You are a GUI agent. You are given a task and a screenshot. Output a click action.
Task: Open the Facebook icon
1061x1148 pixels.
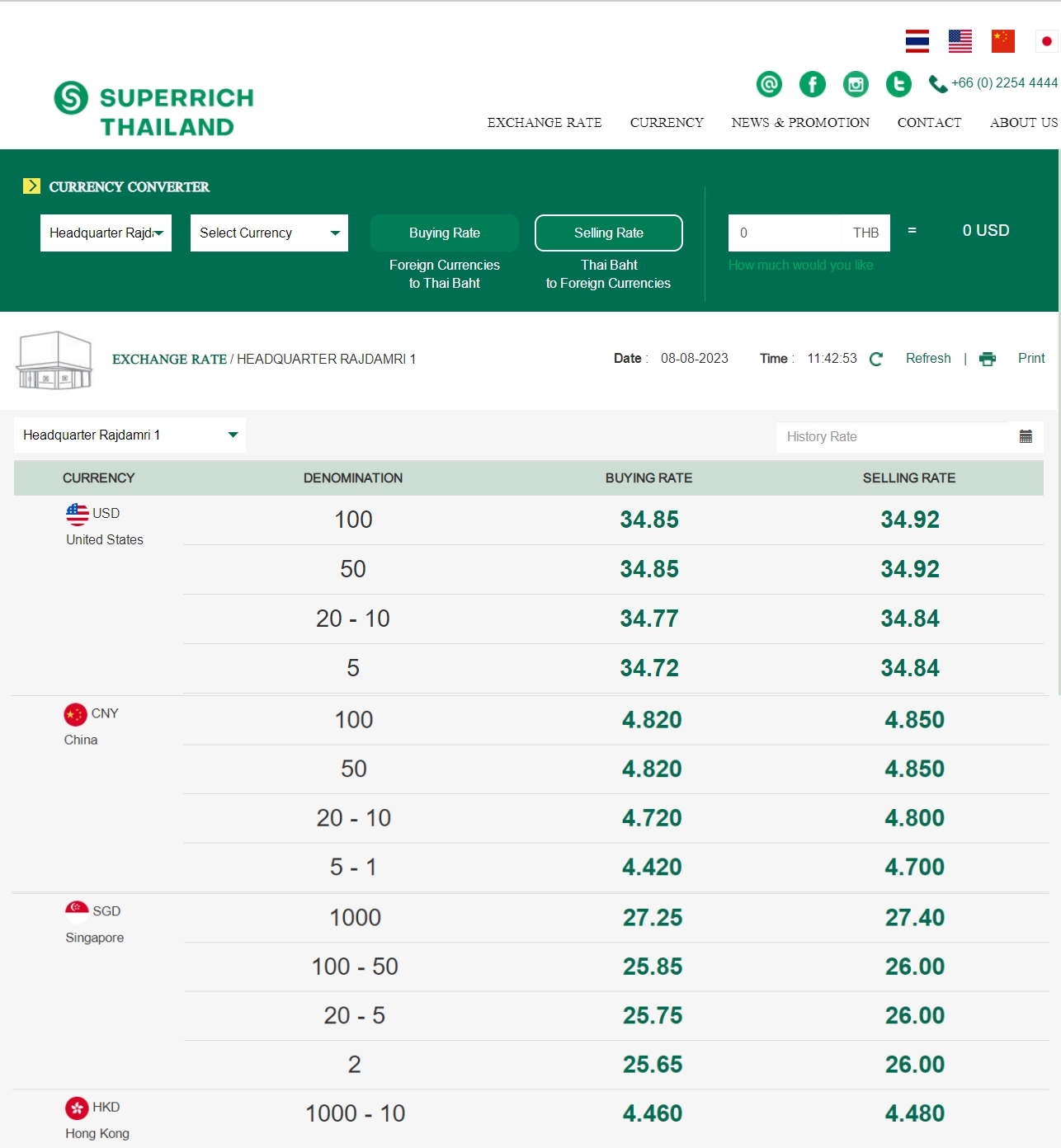pos(813,83)
